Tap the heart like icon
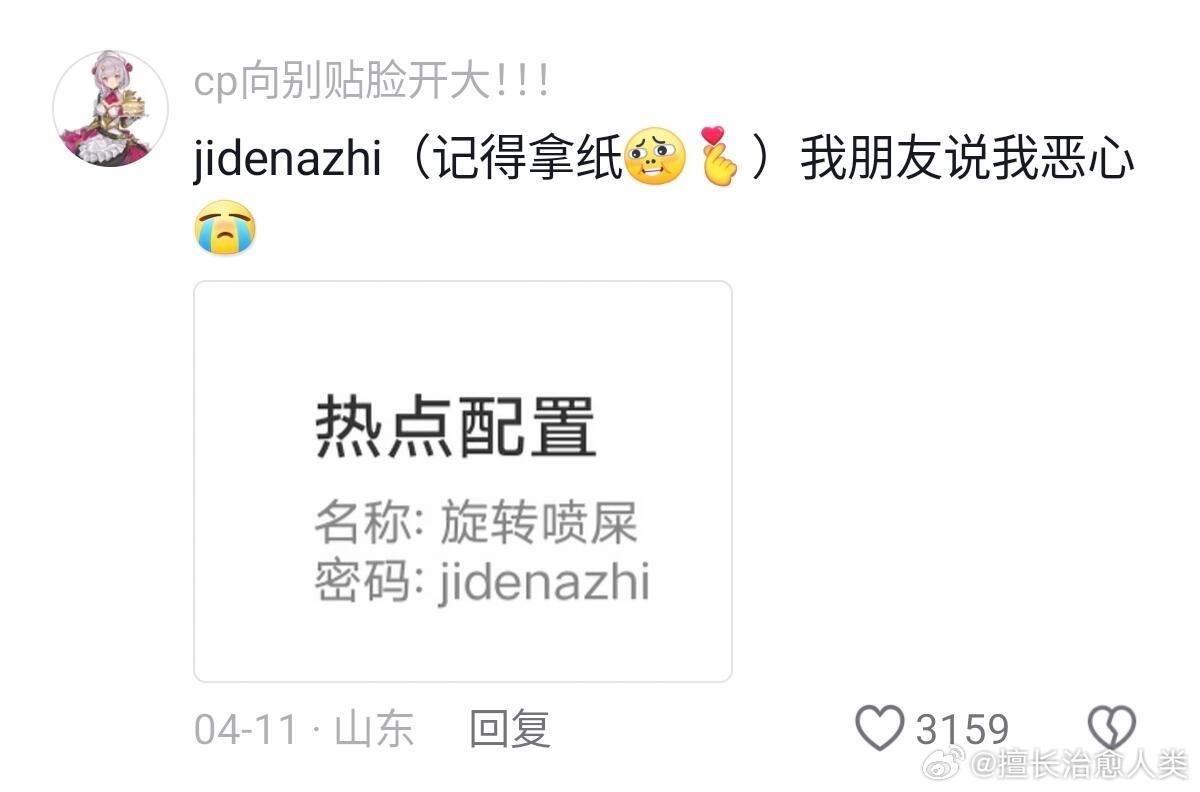Screen dimensions: 1200x792 coord(880,727)
